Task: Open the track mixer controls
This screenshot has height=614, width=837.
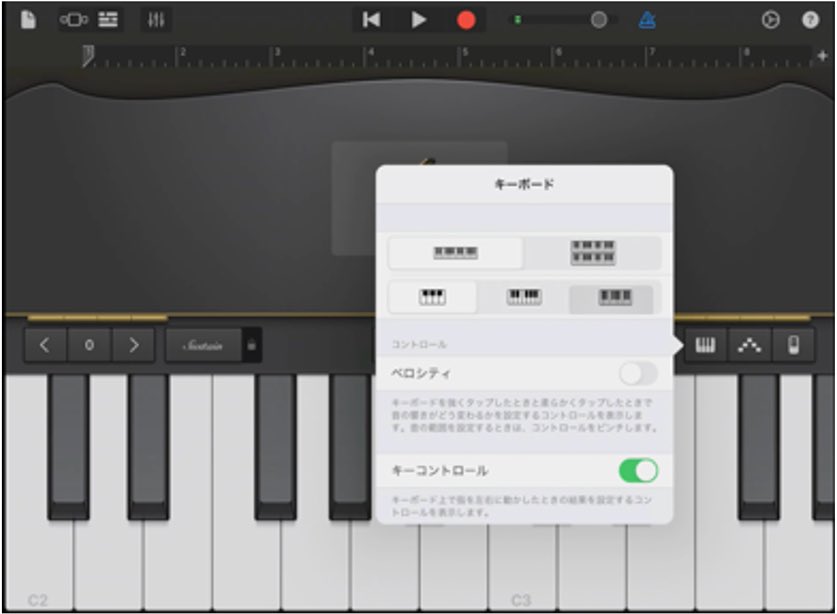Action: 156,20
